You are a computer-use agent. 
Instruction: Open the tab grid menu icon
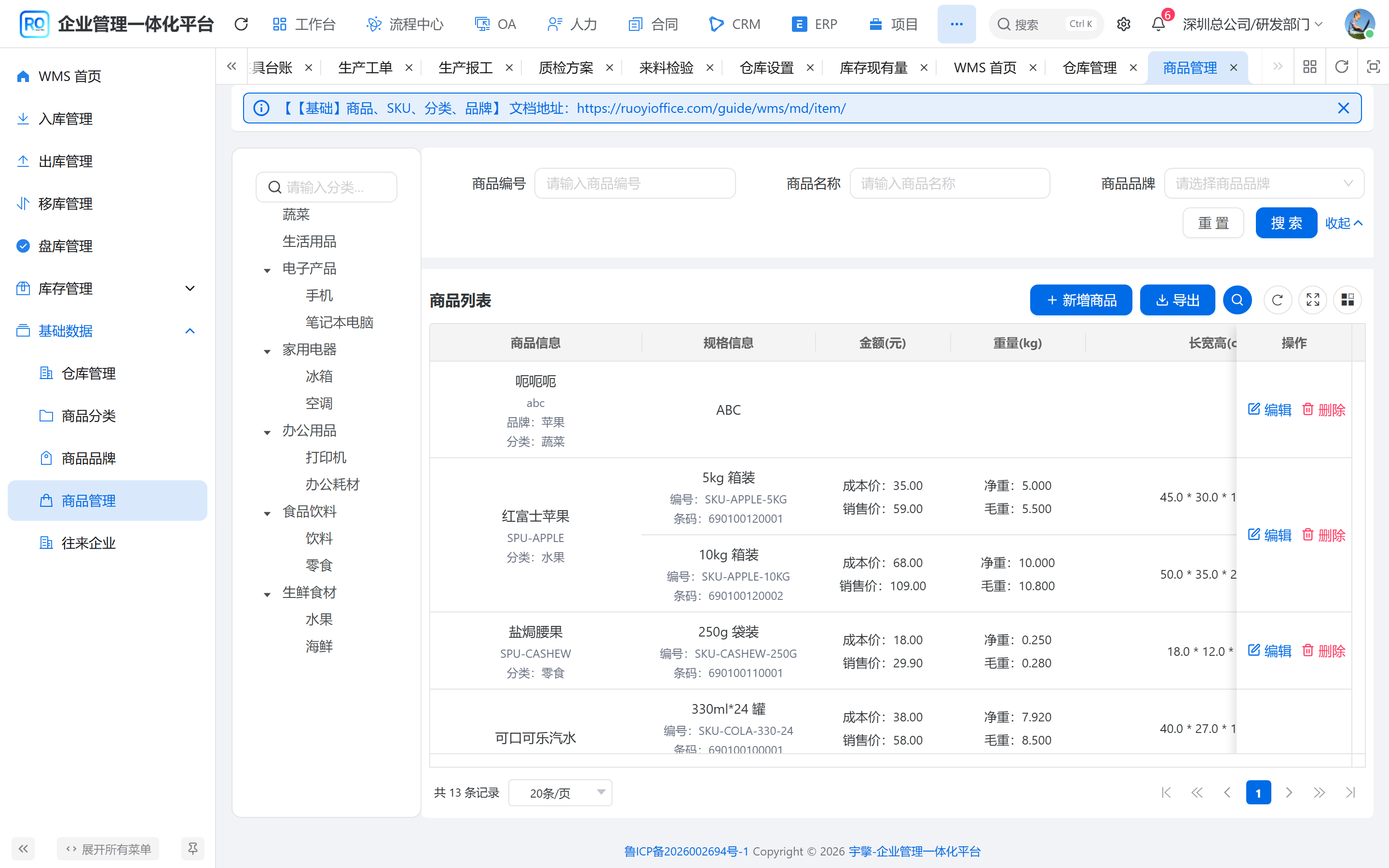1310,67
